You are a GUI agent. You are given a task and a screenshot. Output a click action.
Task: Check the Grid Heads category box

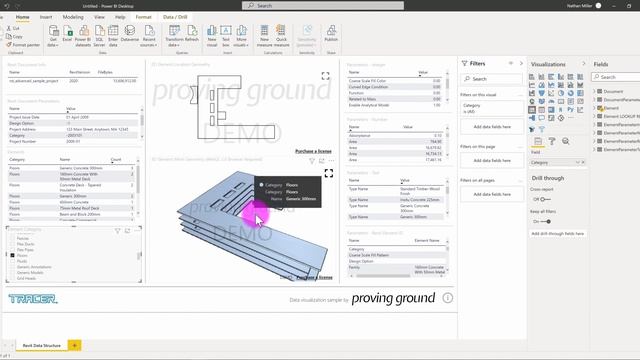tap(12, 278)
